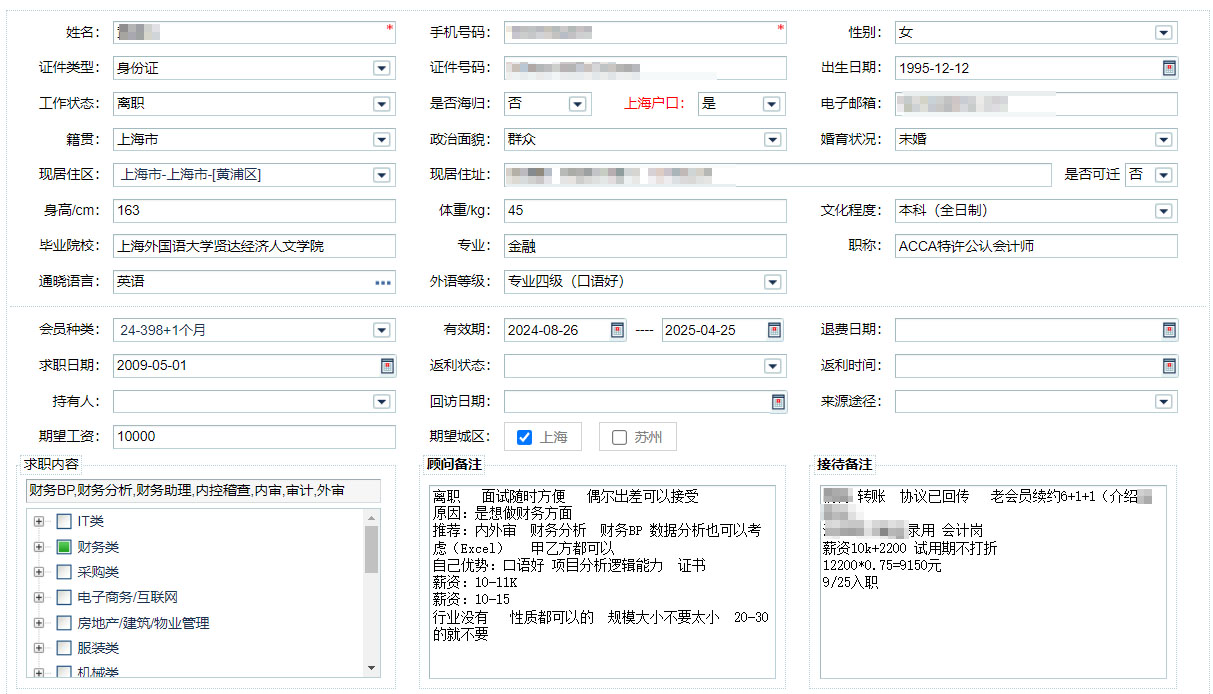
Task: Open the 文化程度 dropdown
Action: pyautogui.click(x=1163, y=211)
